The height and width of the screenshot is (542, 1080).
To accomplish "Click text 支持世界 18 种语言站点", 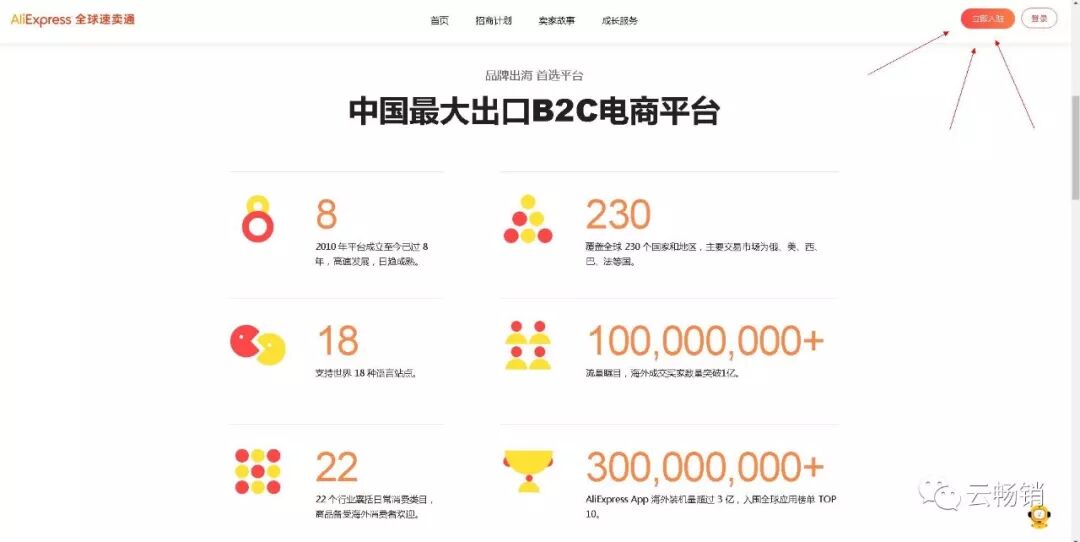I will [x=366, y=374].
